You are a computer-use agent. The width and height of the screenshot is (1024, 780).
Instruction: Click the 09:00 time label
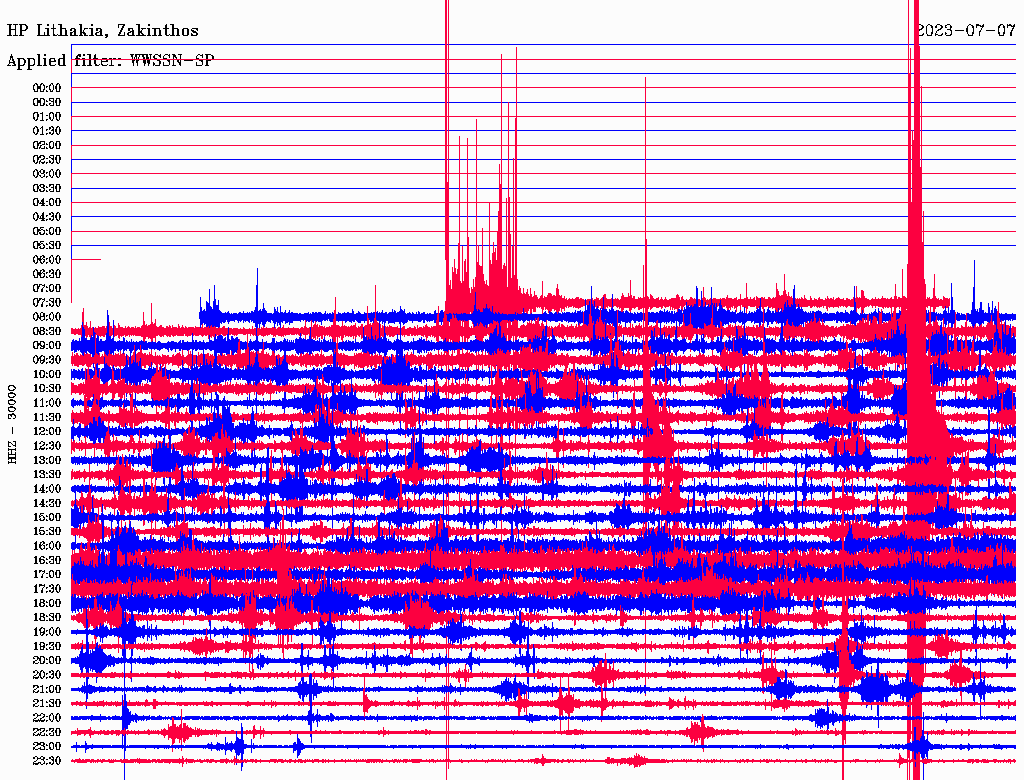[x=47, y=346]
